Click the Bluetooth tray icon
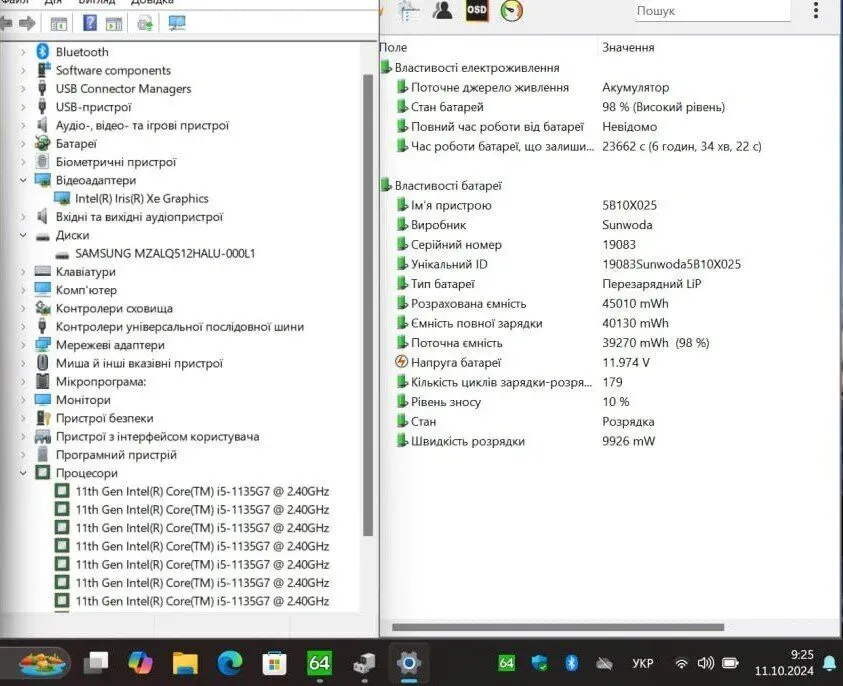843x686 pixels. pyautogui.click(x=572, y=662)
